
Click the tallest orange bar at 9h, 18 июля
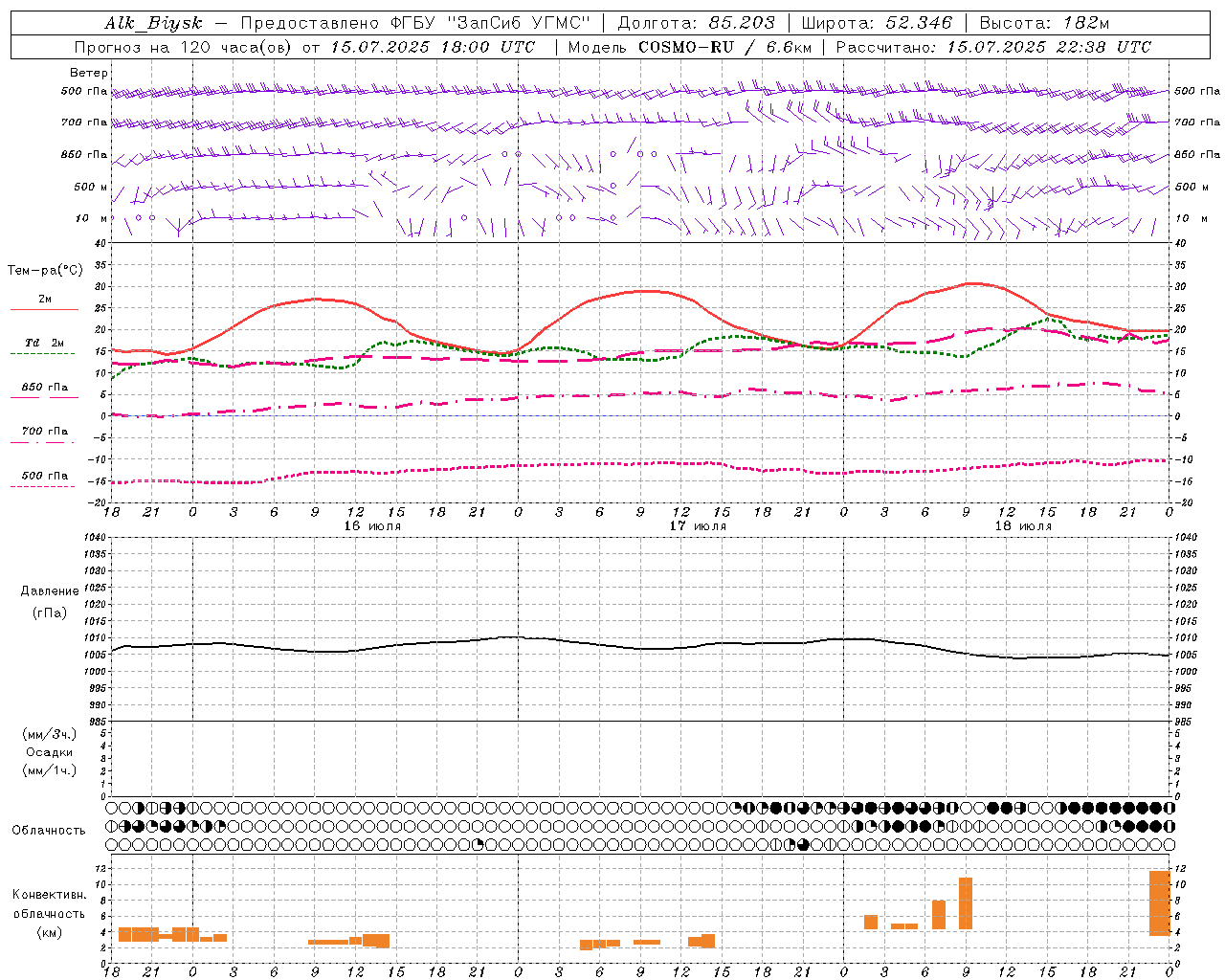[x=966, y=903]
